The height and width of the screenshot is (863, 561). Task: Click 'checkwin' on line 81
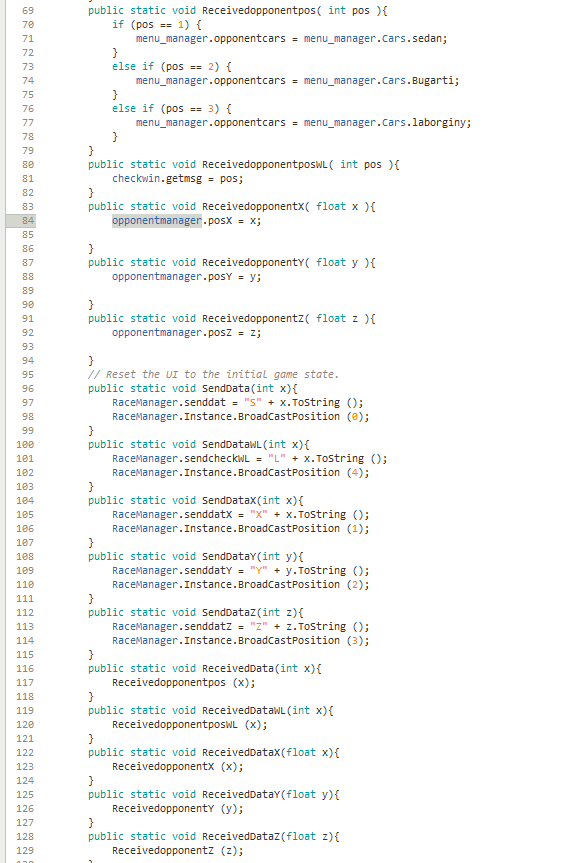click(136, 178)
